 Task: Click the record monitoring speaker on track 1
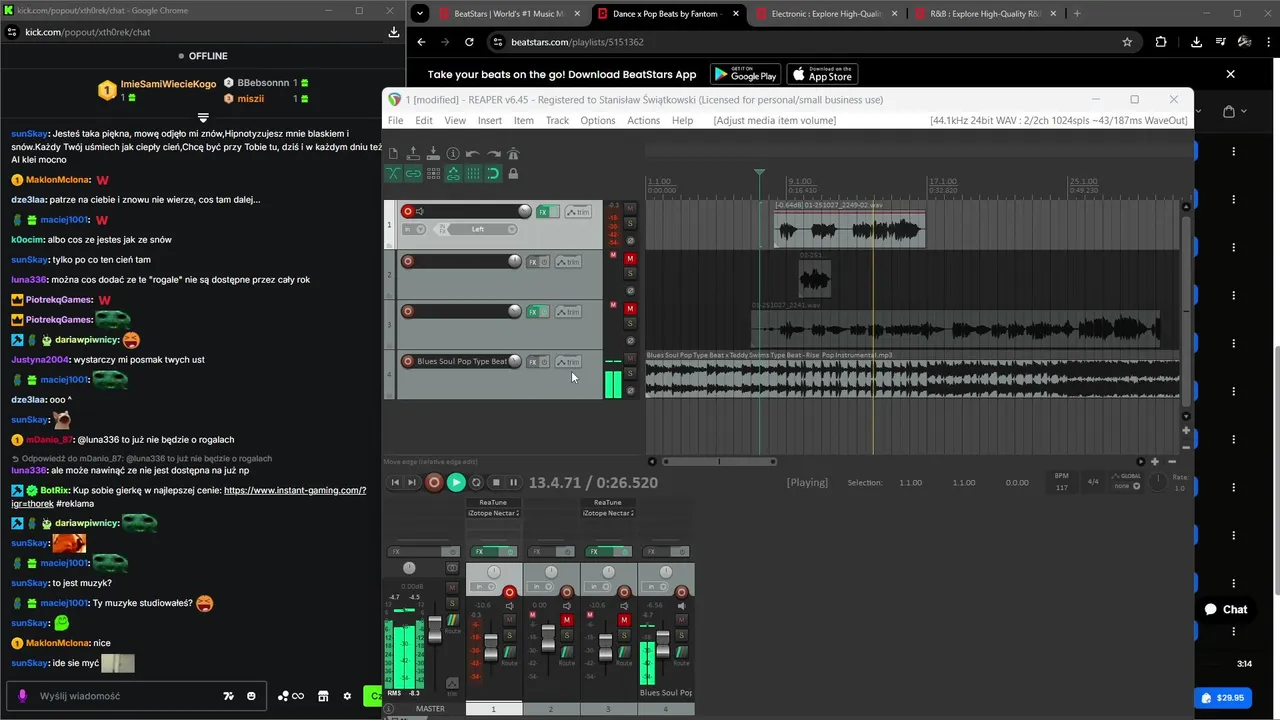(419, 211)
